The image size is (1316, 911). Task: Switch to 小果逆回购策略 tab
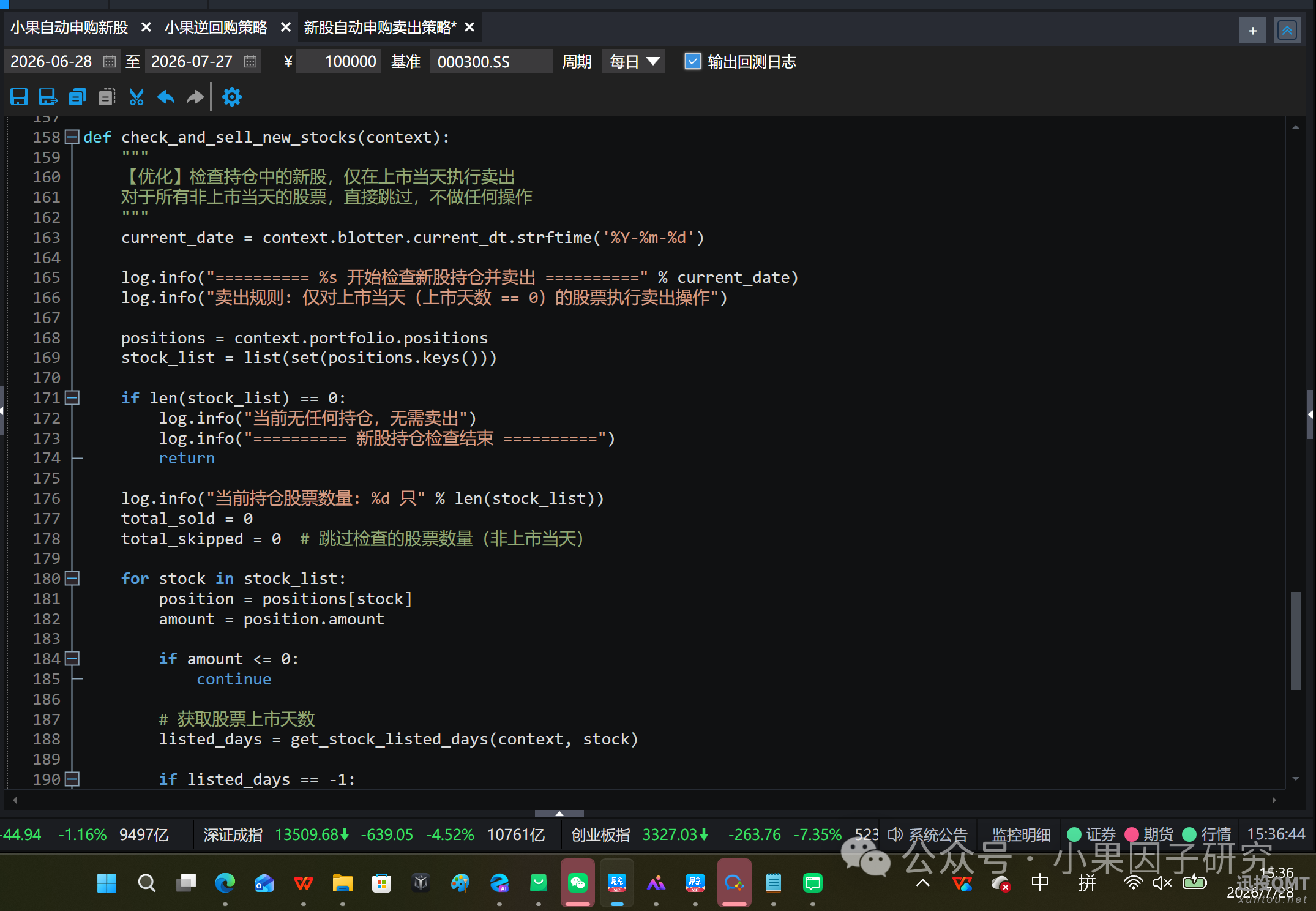216,28
